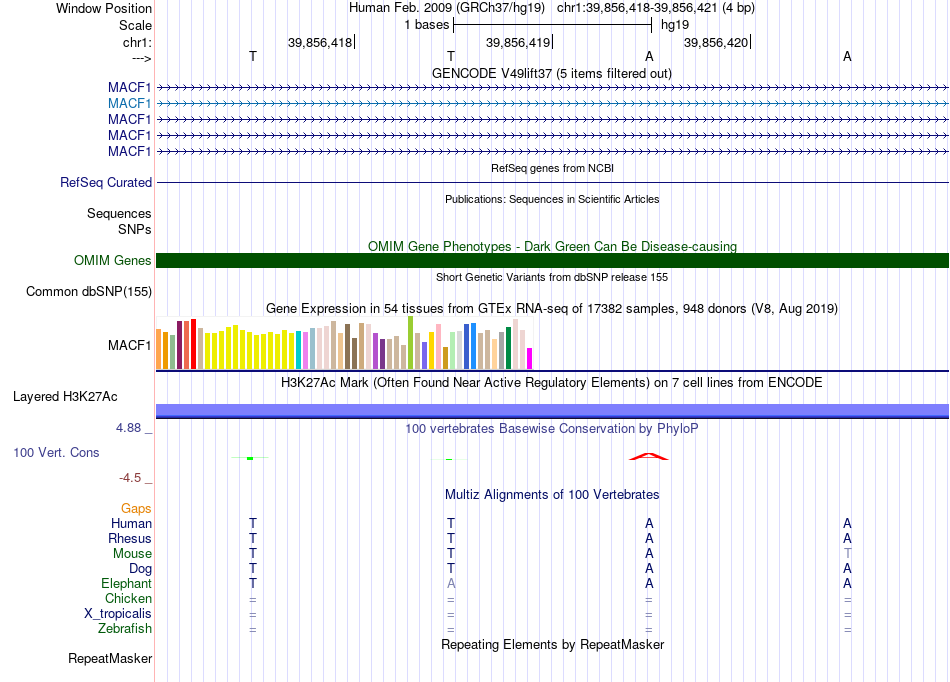The image size is (950, 682).
Task: Click the light blue MACF1 transcript arrow line
Action: click(552, 104)
